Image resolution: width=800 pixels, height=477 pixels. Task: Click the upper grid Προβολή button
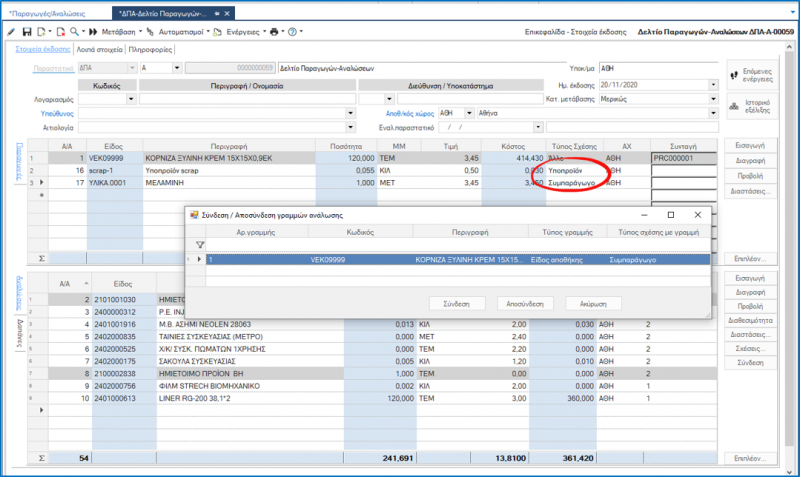tap(750, 176)
